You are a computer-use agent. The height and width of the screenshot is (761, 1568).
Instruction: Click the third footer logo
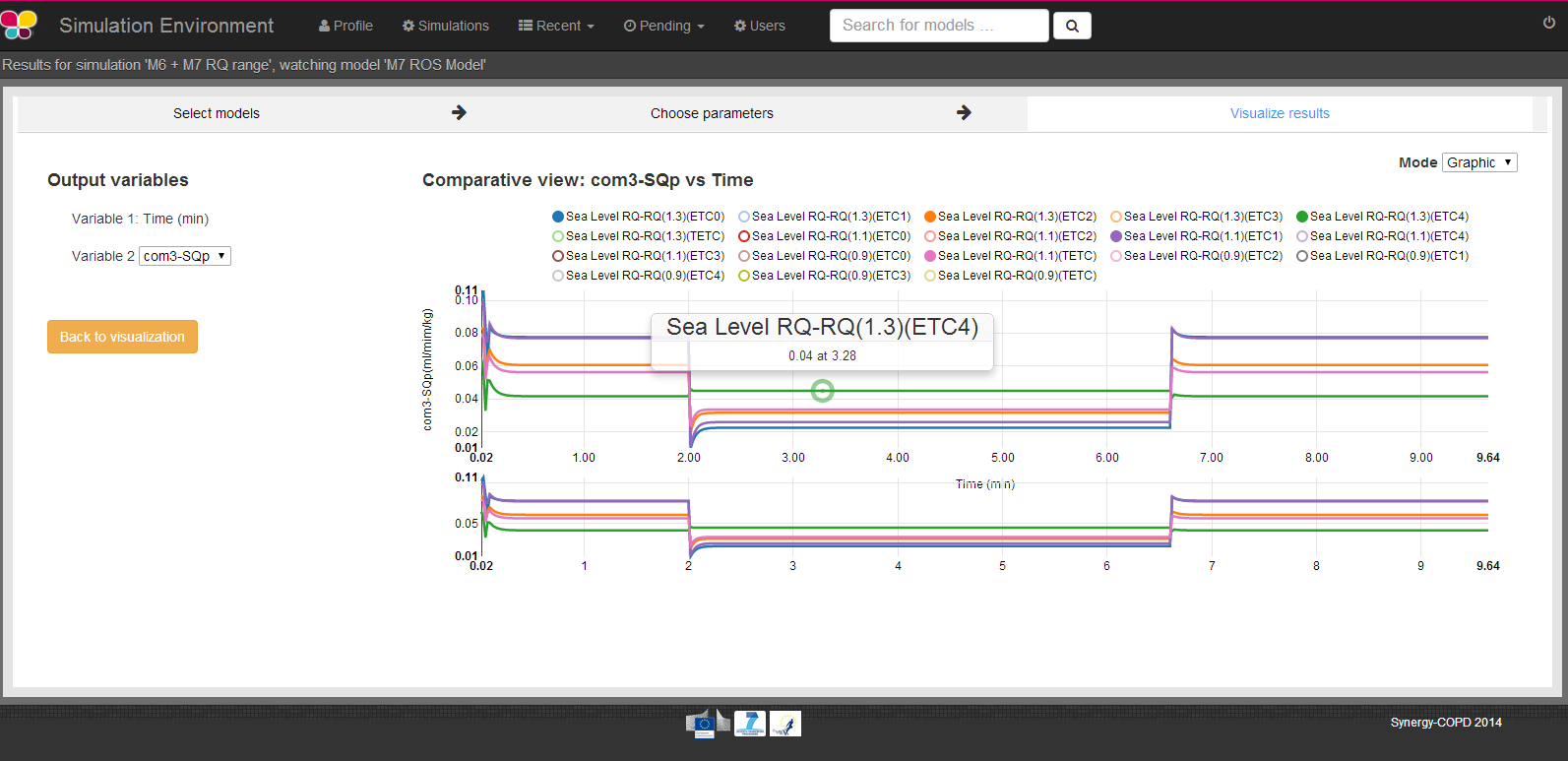pyautogui.click(x=785, y=724)
